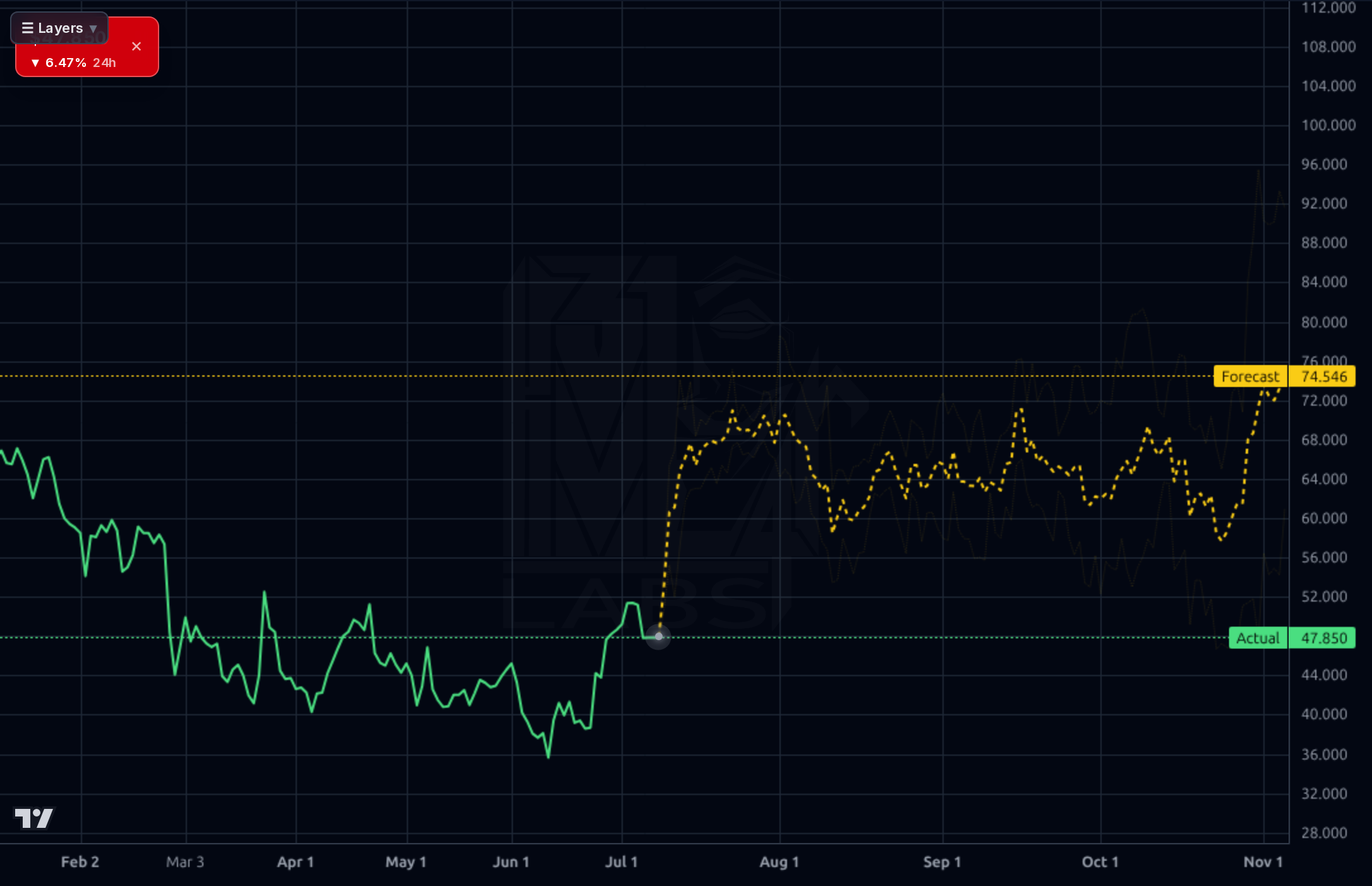Screen dimensions: 1372x886
Task: Click the May 1 date label
Action: 406,862
